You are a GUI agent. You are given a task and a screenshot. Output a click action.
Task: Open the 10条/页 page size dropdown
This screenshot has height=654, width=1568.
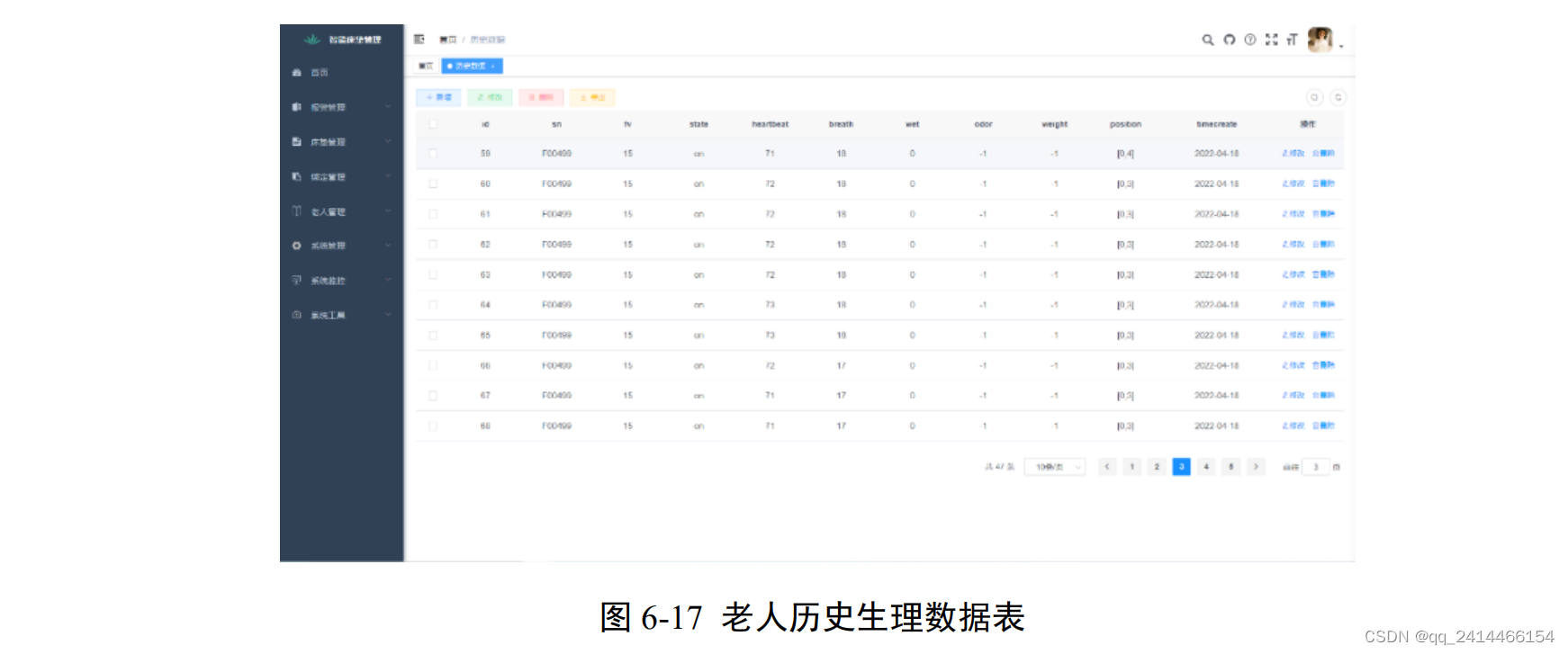pyautogui.click(x=1055, y=467)
